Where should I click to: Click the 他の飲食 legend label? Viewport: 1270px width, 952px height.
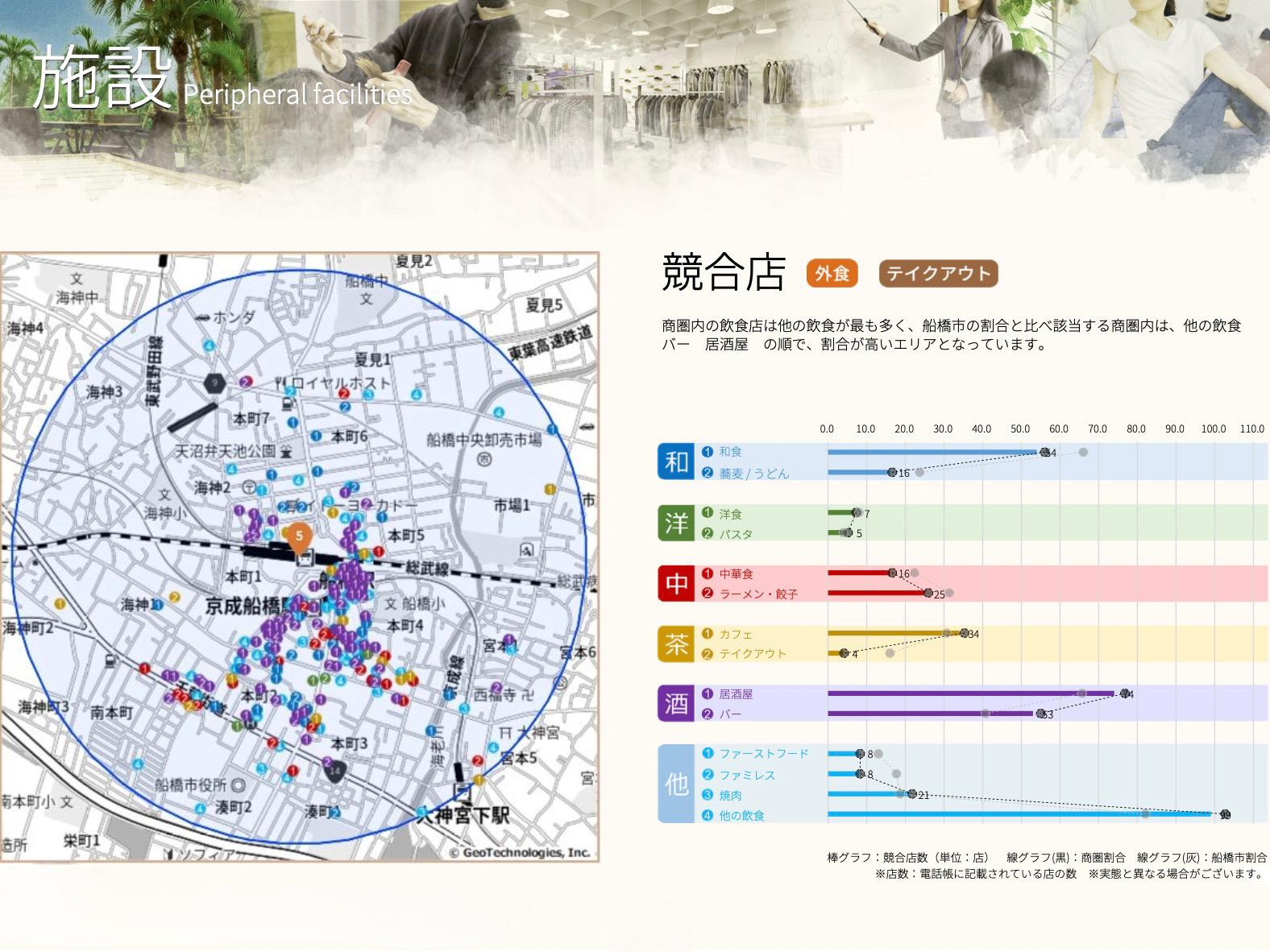point(741,816)
